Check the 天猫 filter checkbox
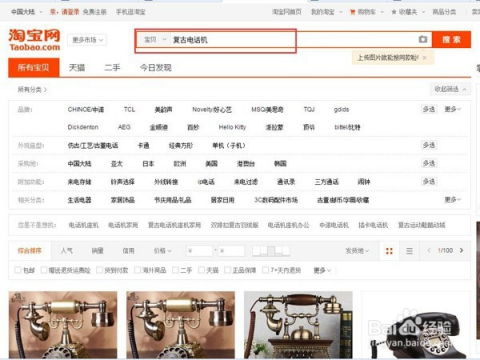480x360 pixels. (x=201, y=270)
